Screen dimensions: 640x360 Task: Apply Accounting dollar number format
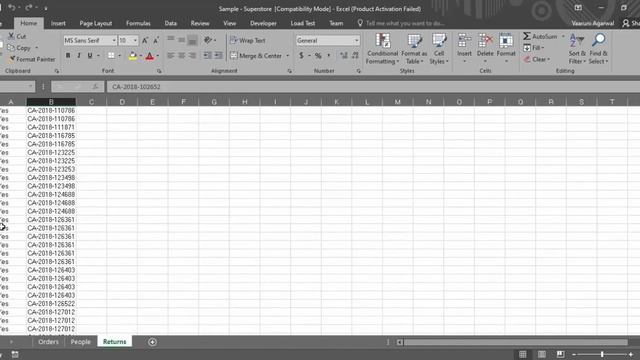[x=301, y=56]
